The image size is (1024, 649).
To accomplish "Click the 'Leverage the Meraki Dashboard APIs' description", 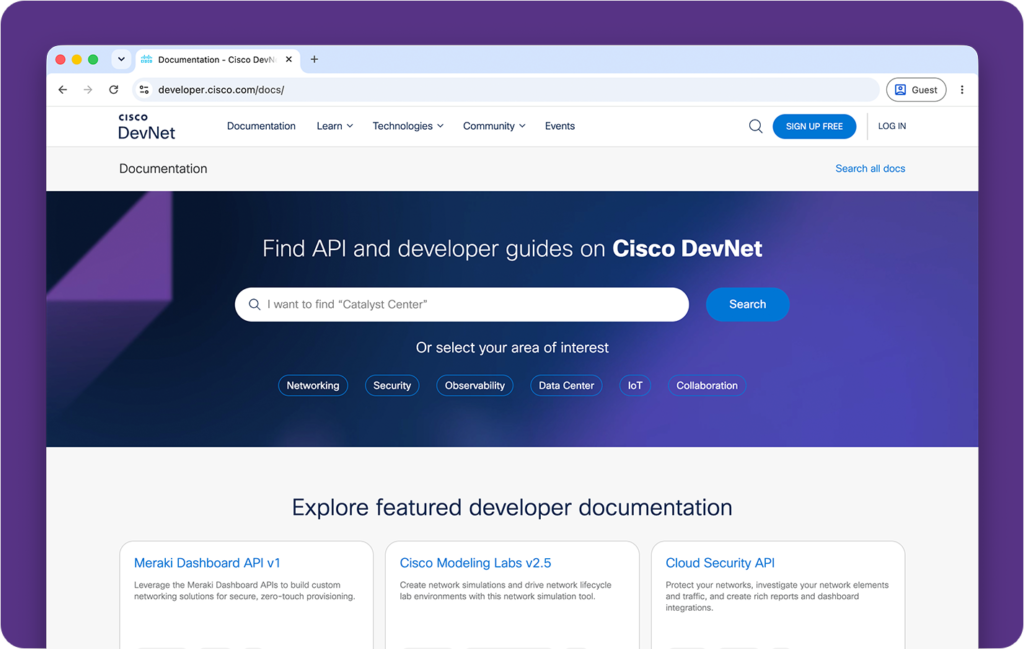I will click(244, 591).
